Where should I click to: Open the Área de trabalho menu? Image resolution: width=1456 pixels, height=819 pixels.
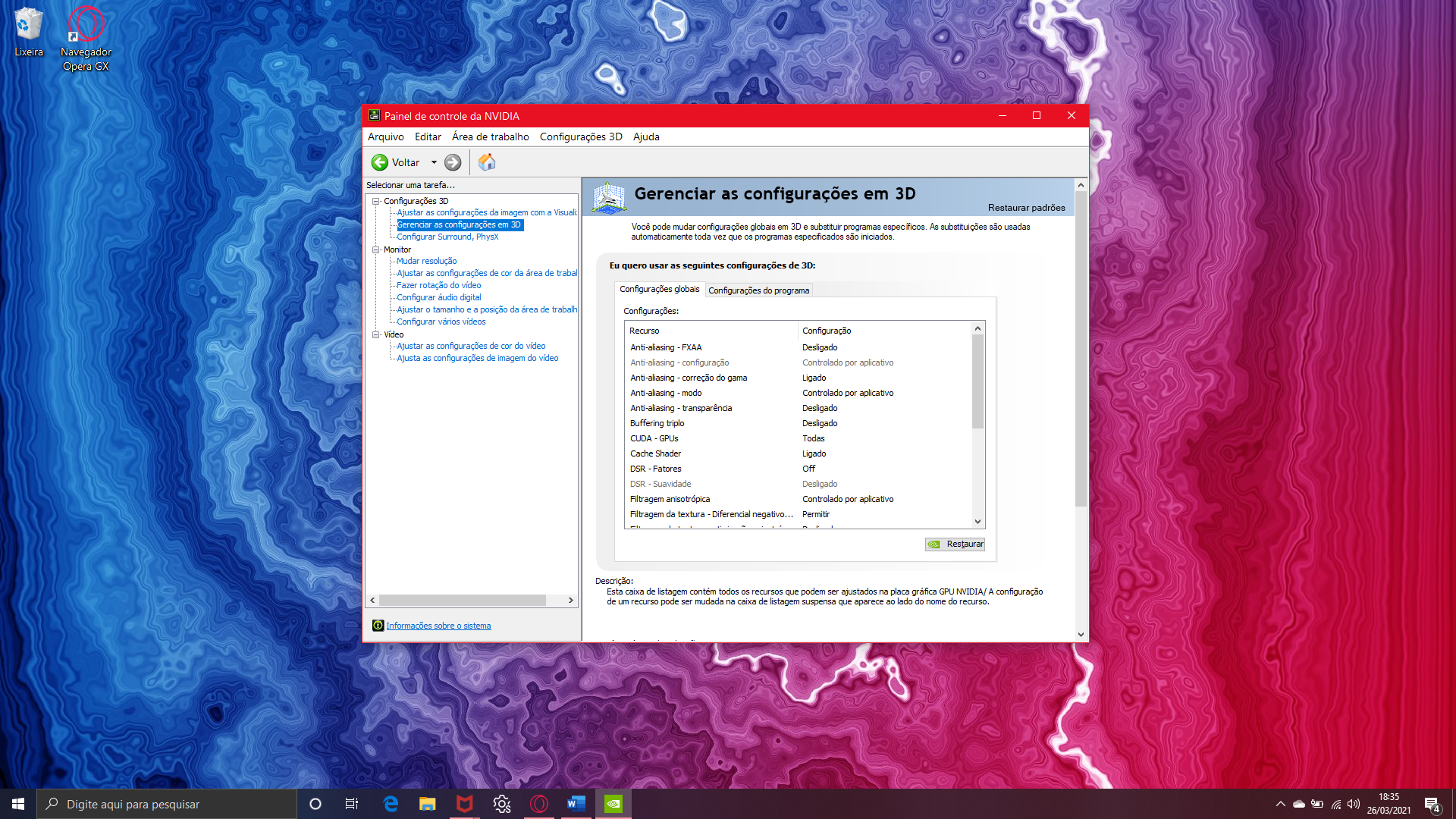[490, 136]
